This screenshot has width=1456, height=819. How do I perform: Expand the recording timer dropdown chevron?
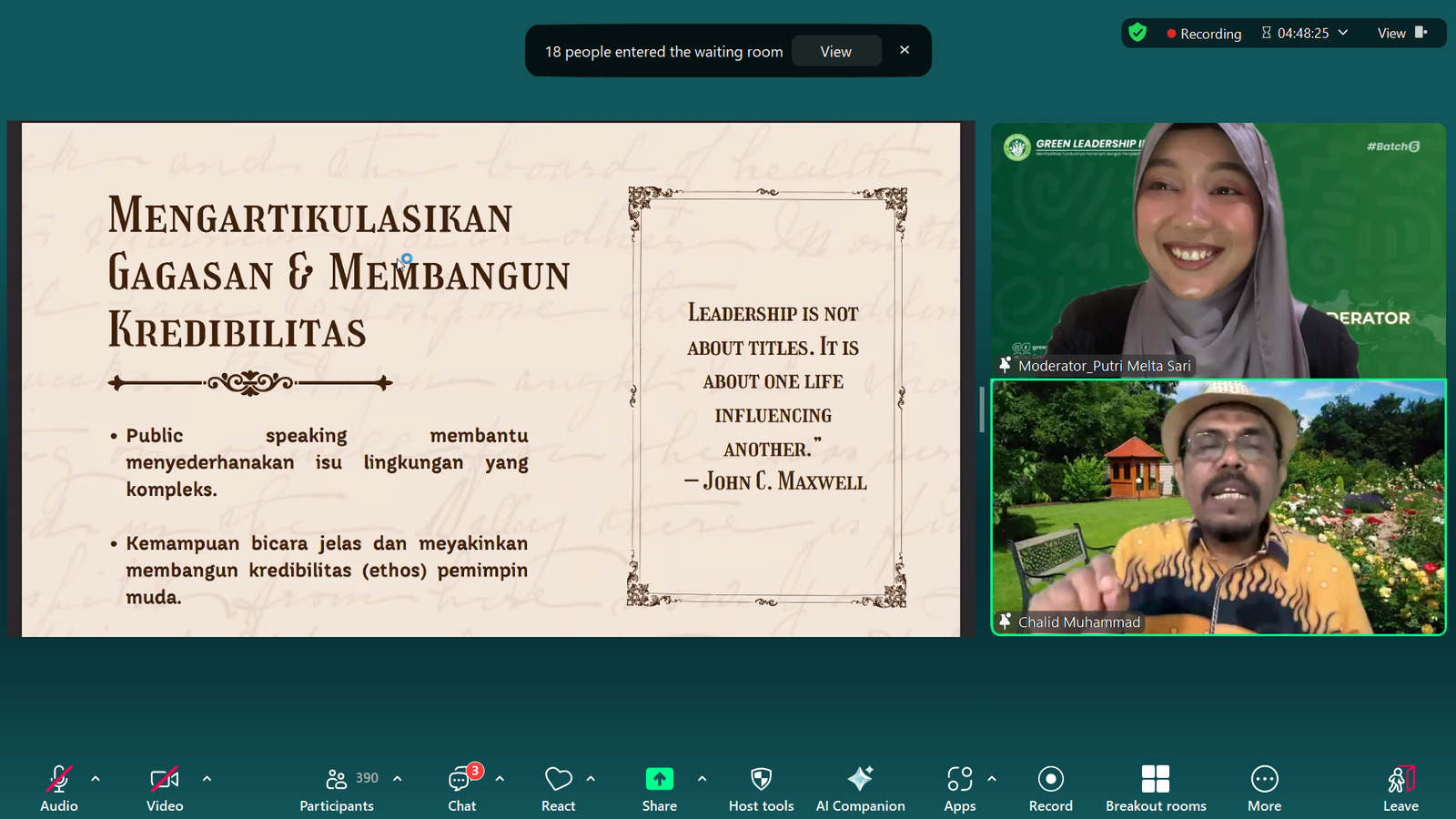click(x=1343, y=33)
